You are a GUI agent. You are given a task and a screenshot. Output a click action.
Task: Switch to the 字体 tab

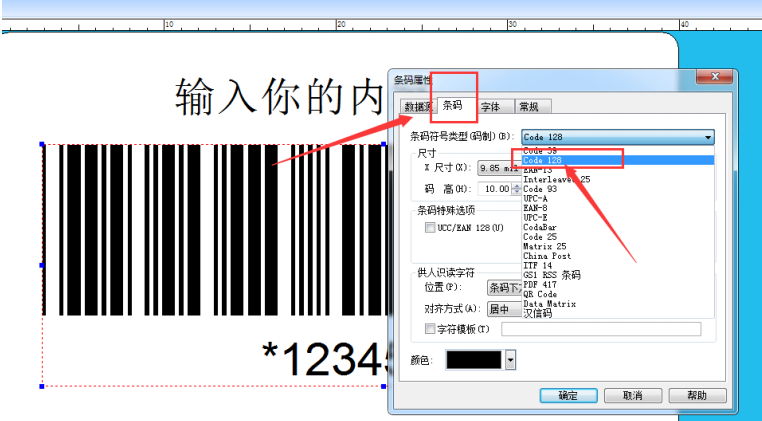click(x=491, y=106)
